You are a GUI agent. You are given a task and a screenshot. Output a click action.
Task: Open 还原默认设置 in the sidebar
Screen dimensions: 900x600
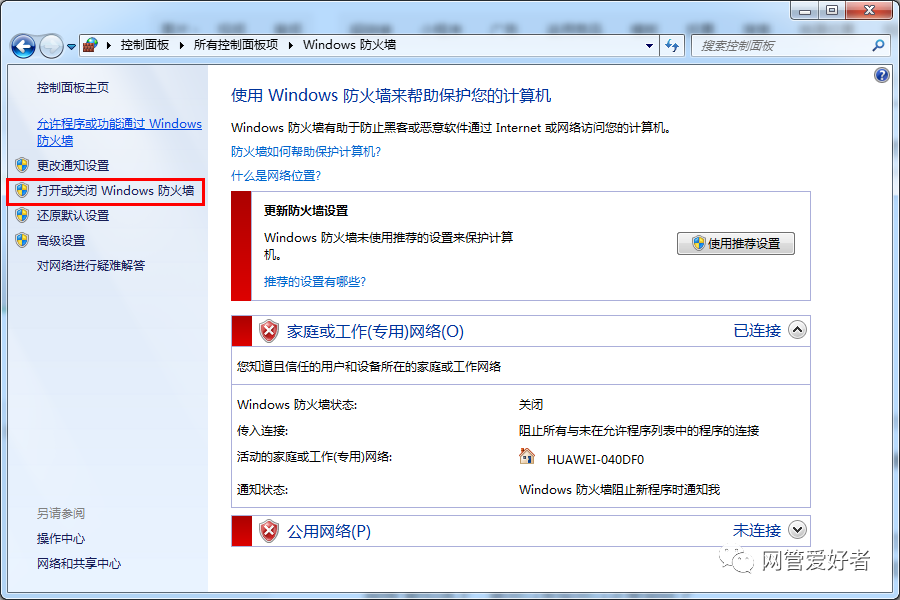73,215
